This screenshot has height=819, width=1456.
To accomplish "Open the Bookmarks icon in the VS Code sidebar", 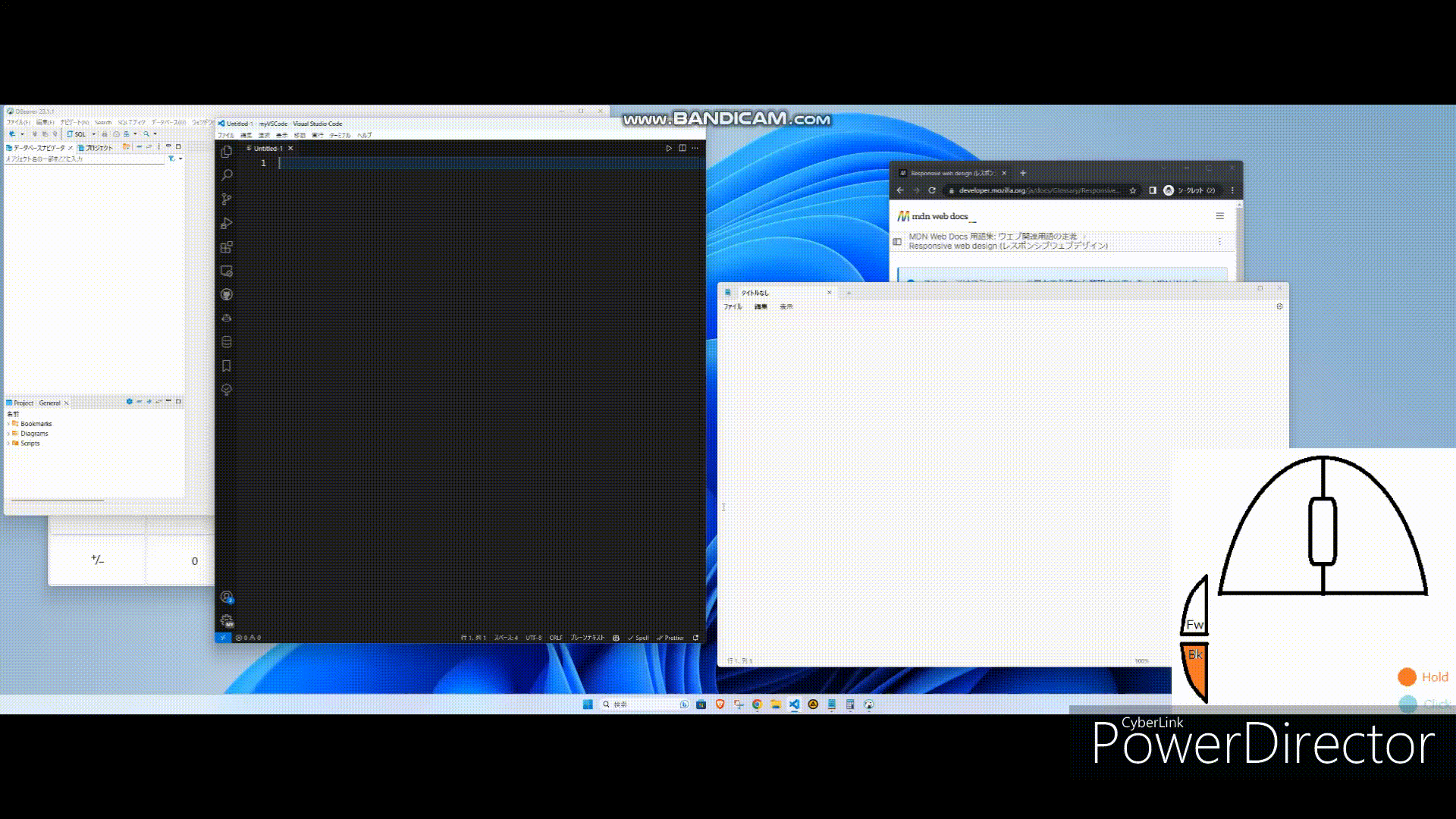I will pyautogui.click(x=226, y=366).
